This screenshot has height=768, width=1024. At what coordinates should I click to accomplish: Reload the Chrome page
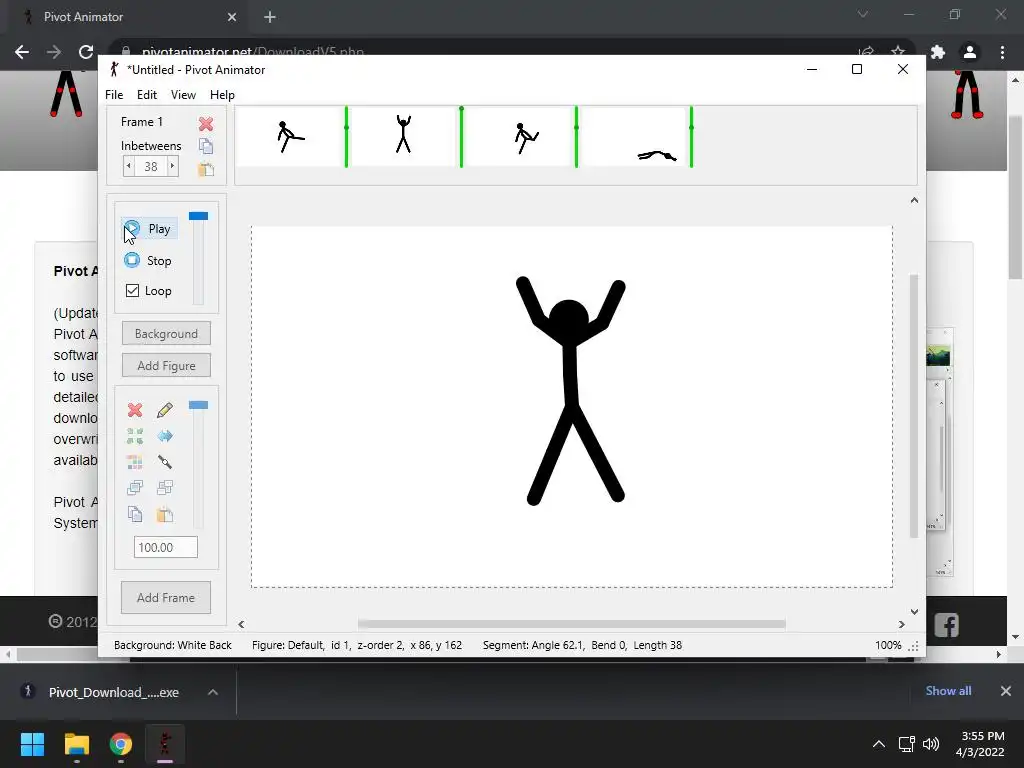(86, 52)
